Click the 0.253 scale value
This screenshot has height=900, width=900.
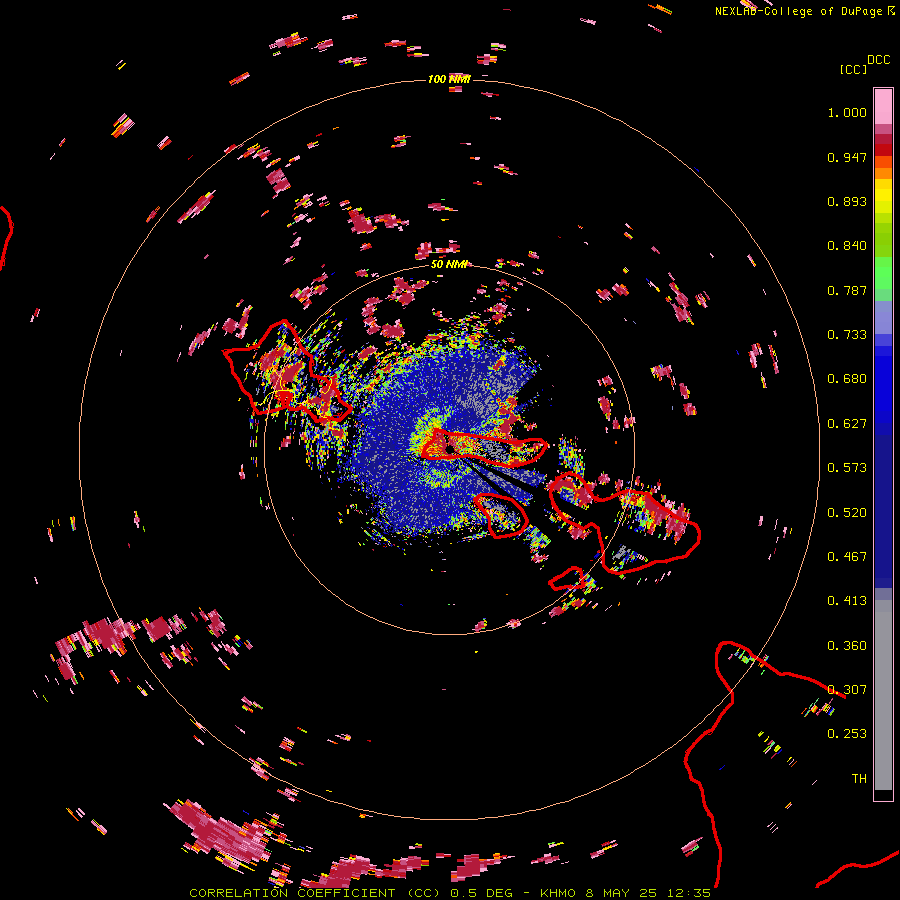point(847,734)
